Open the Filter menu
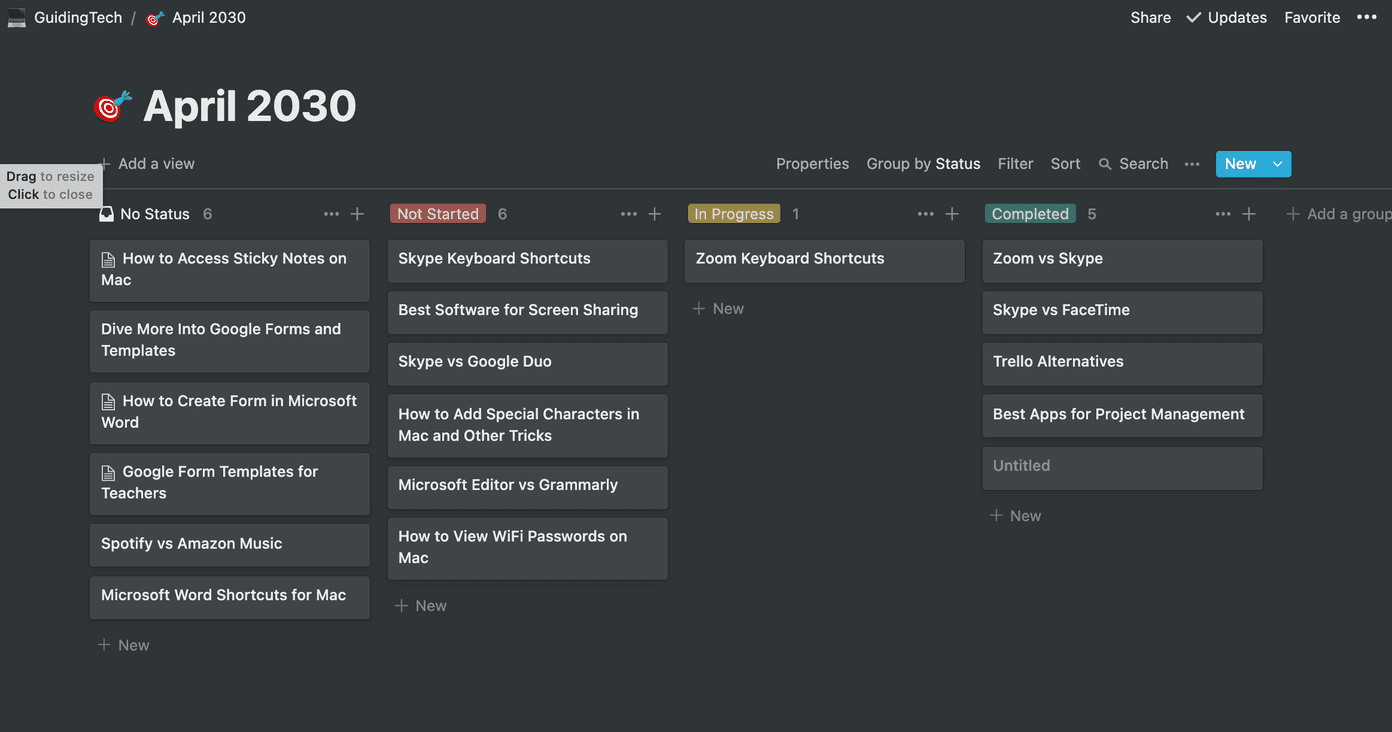Image resolution: width=1392 pixels, height=732 pixels. (x=1015, y=164)
